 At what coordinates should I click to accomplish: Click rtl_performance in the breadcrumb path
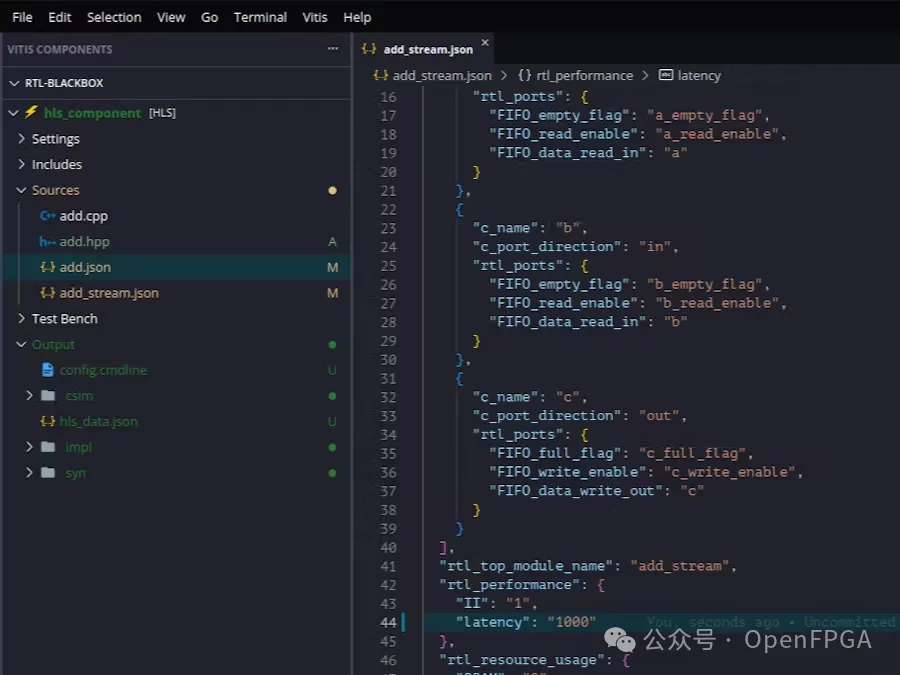[584, 76]
